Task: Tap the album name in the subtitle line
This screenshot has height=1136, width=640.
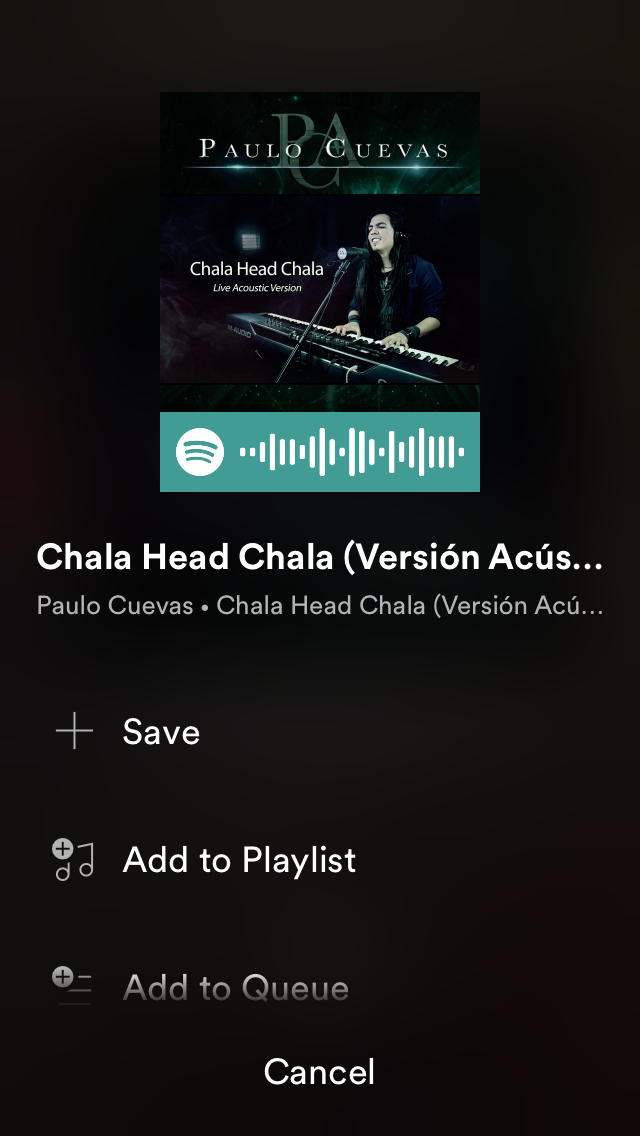Action: click(x=410, y=606)
